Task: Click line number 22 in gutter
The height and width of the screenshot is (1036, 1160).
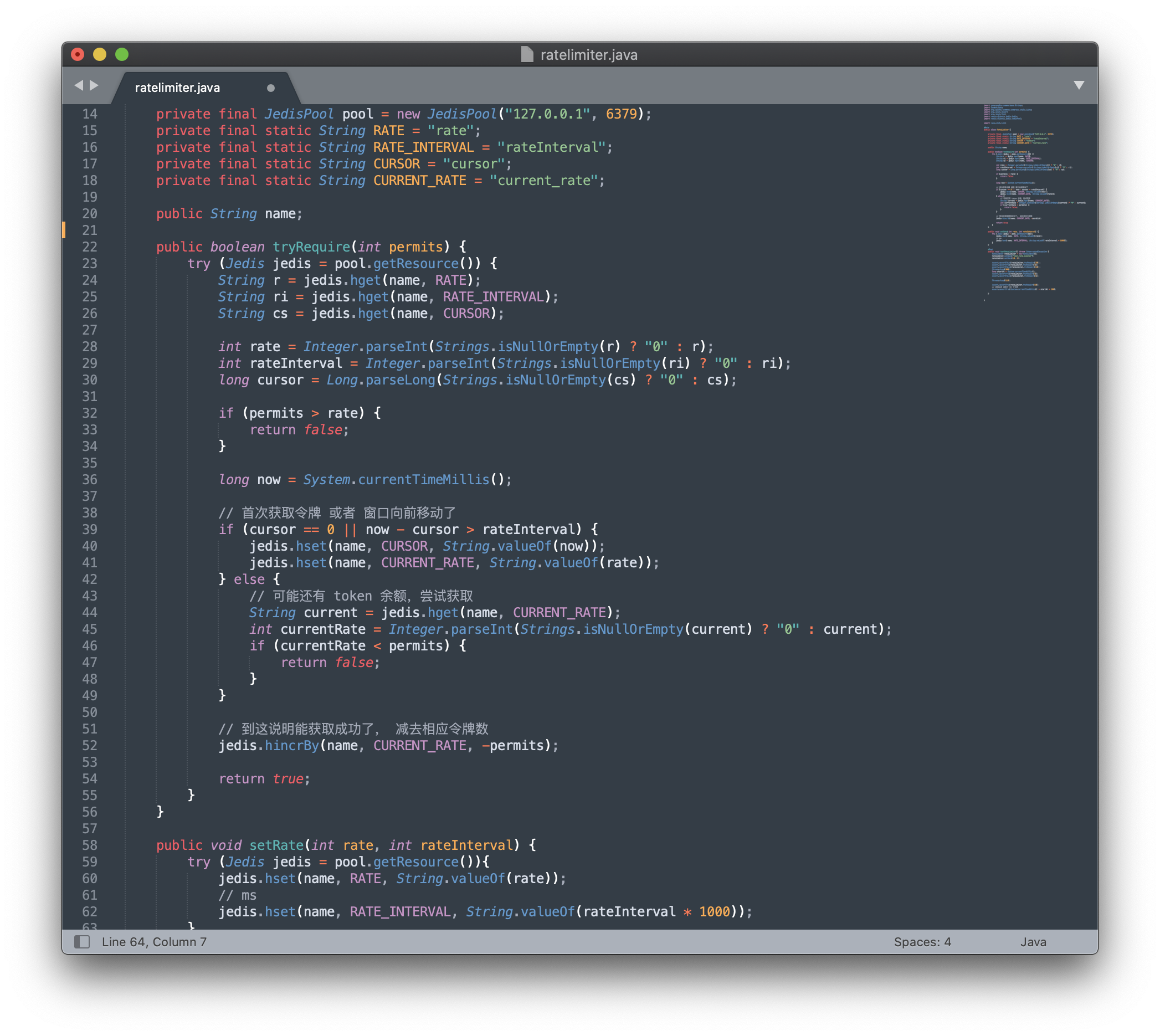Action: (90, 247)
